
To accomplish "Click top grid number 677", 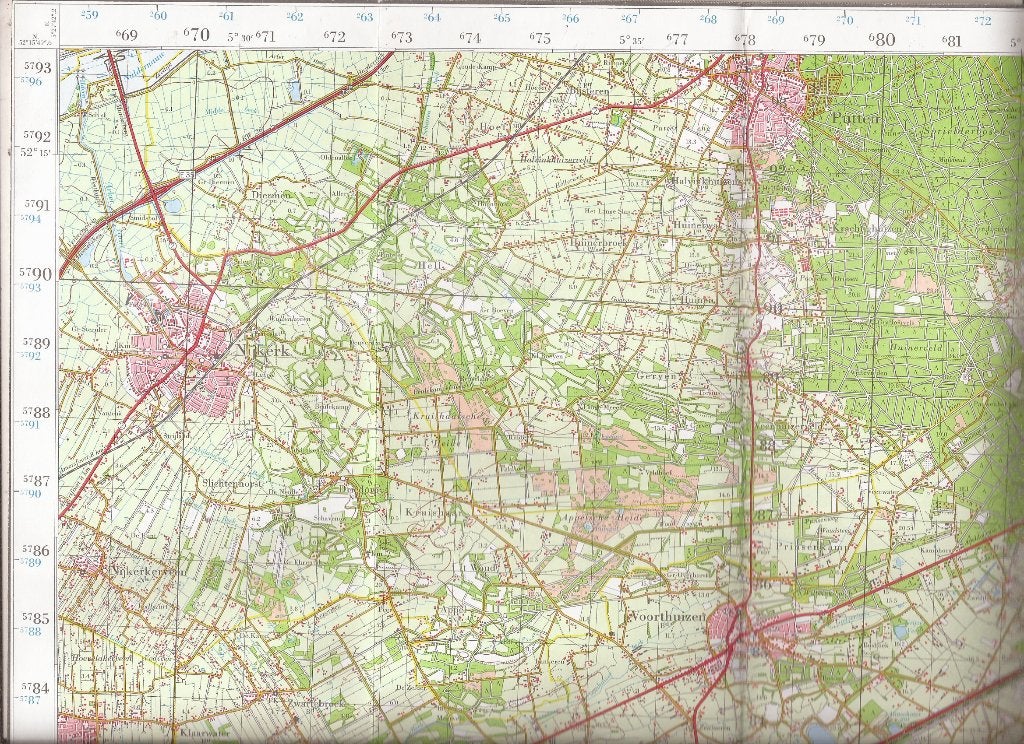I will [677, 39].
